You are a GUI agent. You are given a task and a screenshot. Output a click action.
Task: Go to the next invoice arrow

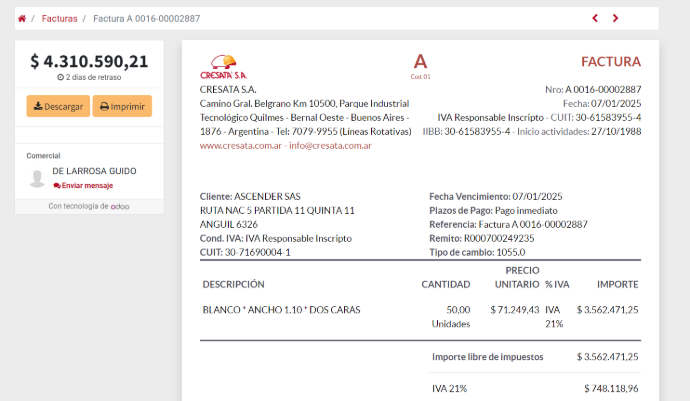pyautogui.click(x=615, y=18)
